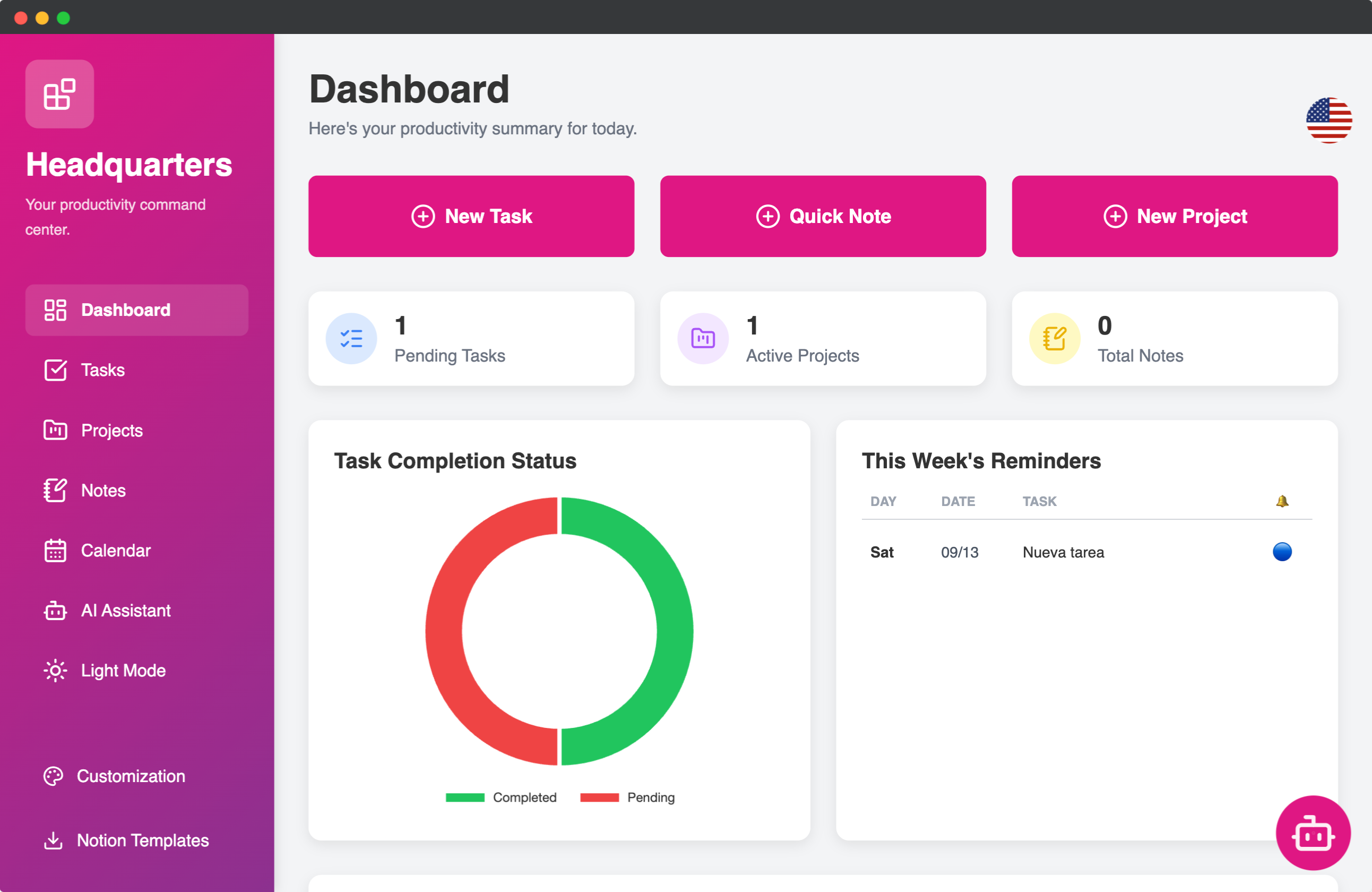The height and width of the screenshot is (892, 1372).
Task: Toggle Pending legend in the chart
Action: click(627, 797)
